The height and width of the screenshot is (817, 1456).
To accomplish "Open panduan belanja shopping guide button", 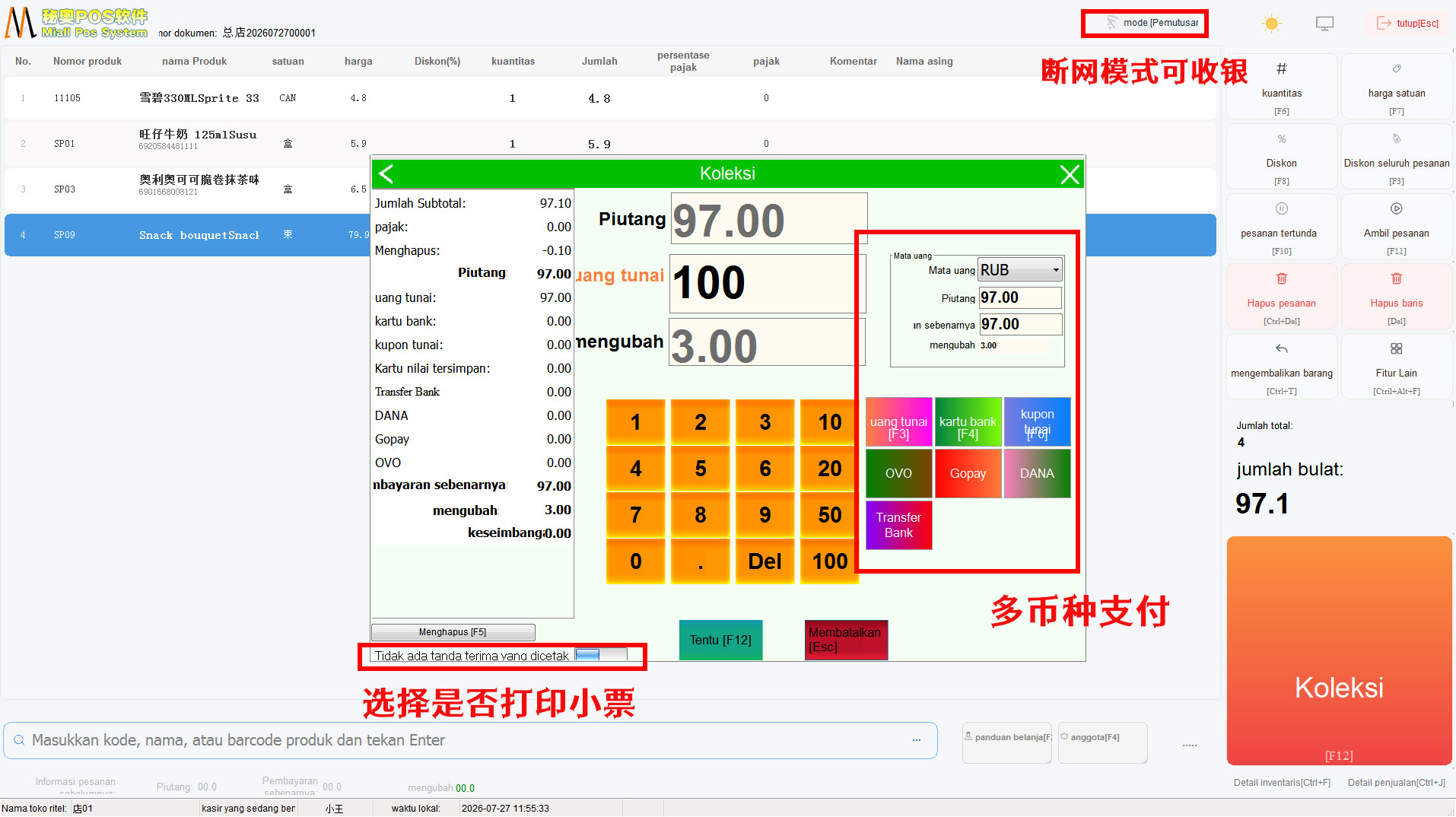I will [1007, 742].
